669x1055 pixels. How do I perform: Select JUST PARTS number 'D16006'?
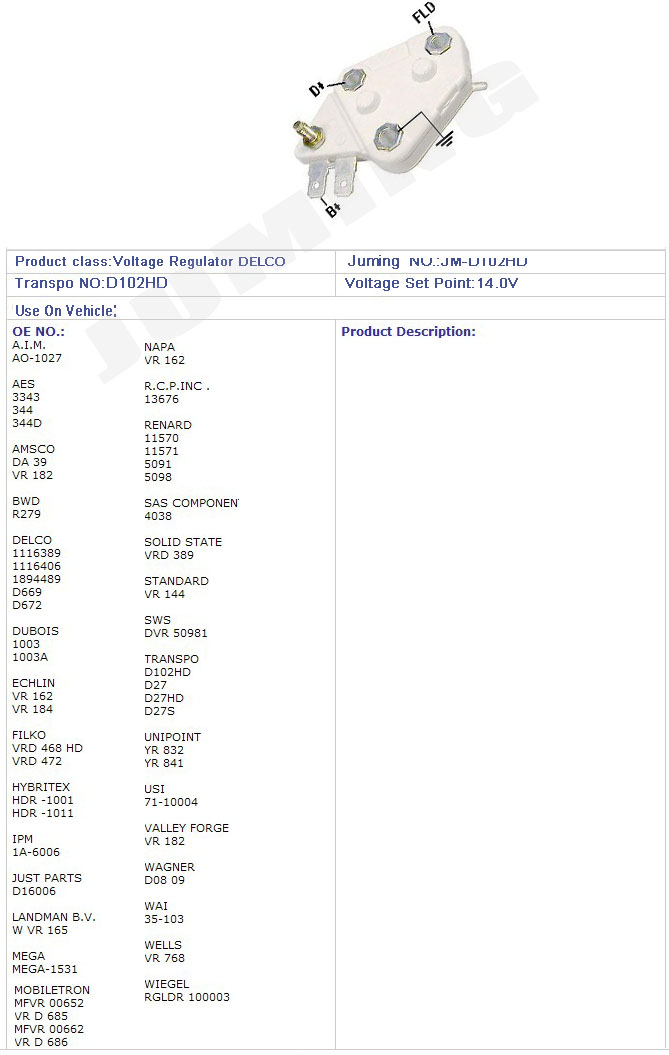pos(34,892)
